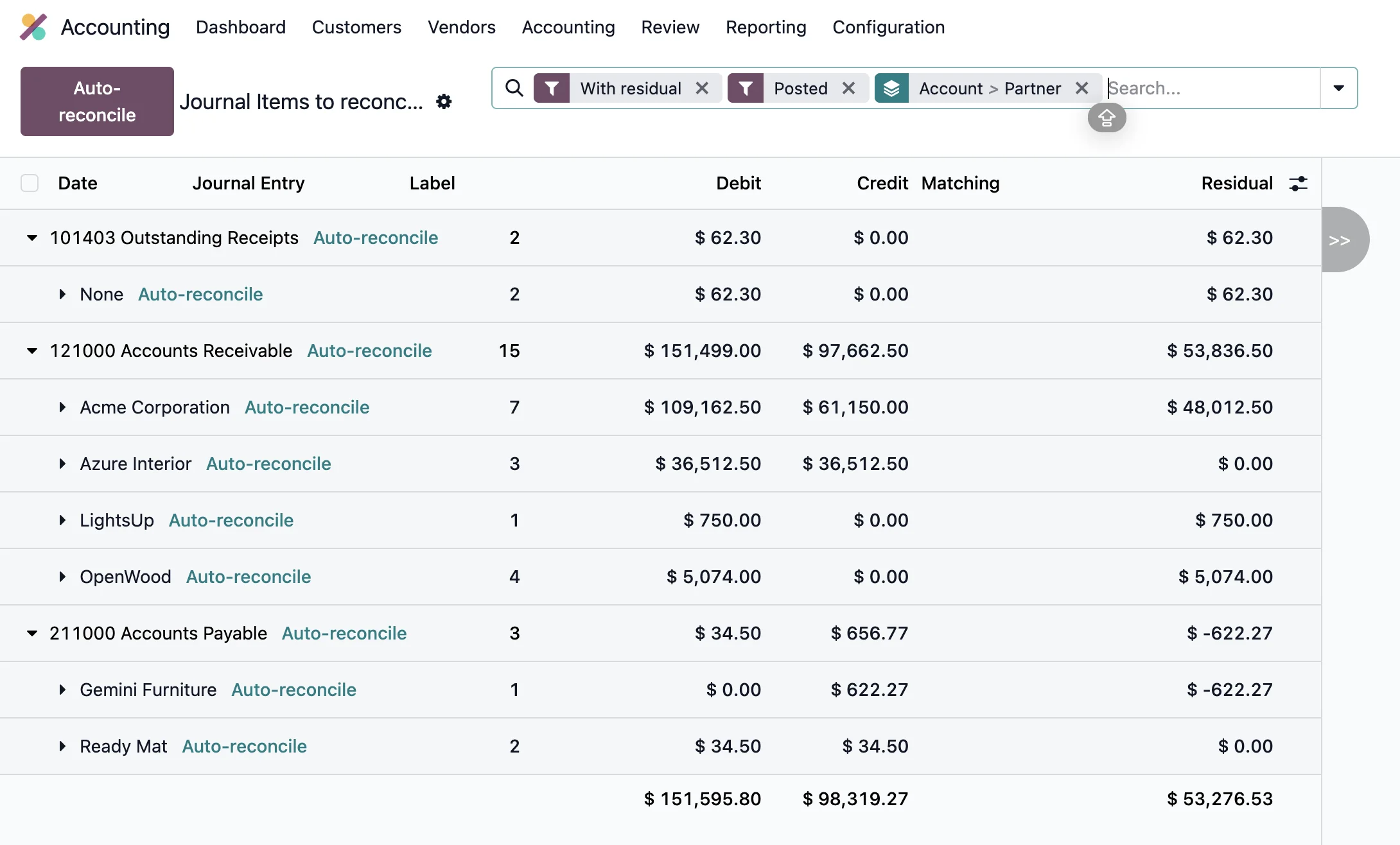The image size is (1400, 845).
Task: Click the purple Auto-reconcile button
Action: [x=97, y=101]
